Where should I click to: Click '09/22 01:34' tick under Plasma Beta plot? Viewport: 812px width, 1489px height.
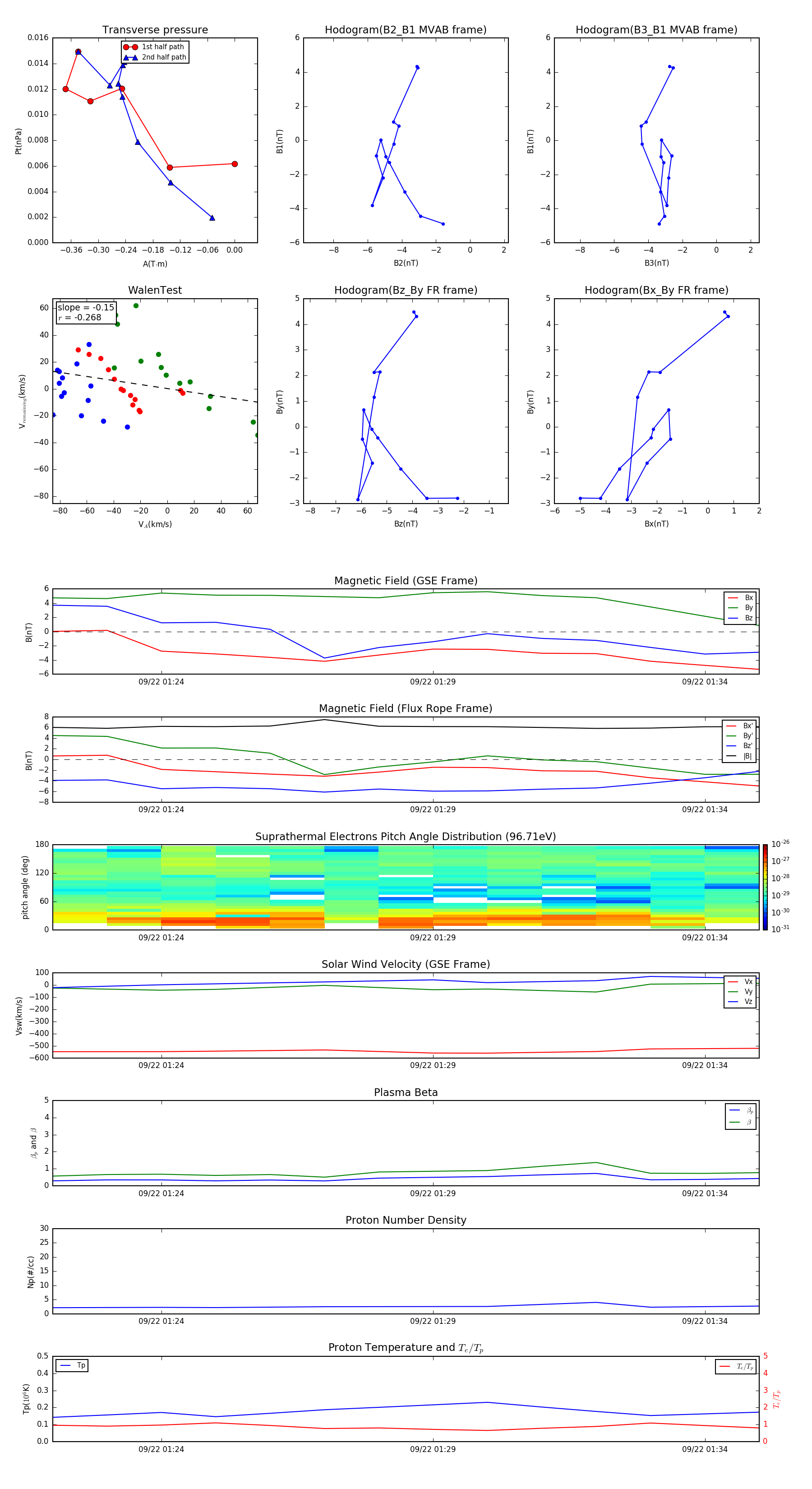tap(705, 1193)
